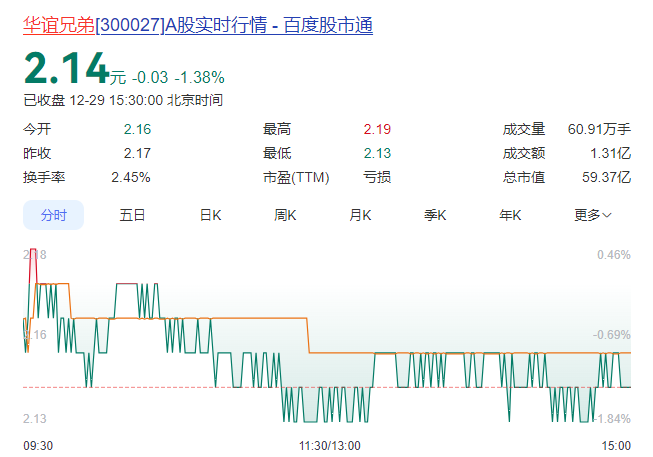653x457 pixels.
Task: Click the 0.46% chart axis label
Action: coord(614,255)
